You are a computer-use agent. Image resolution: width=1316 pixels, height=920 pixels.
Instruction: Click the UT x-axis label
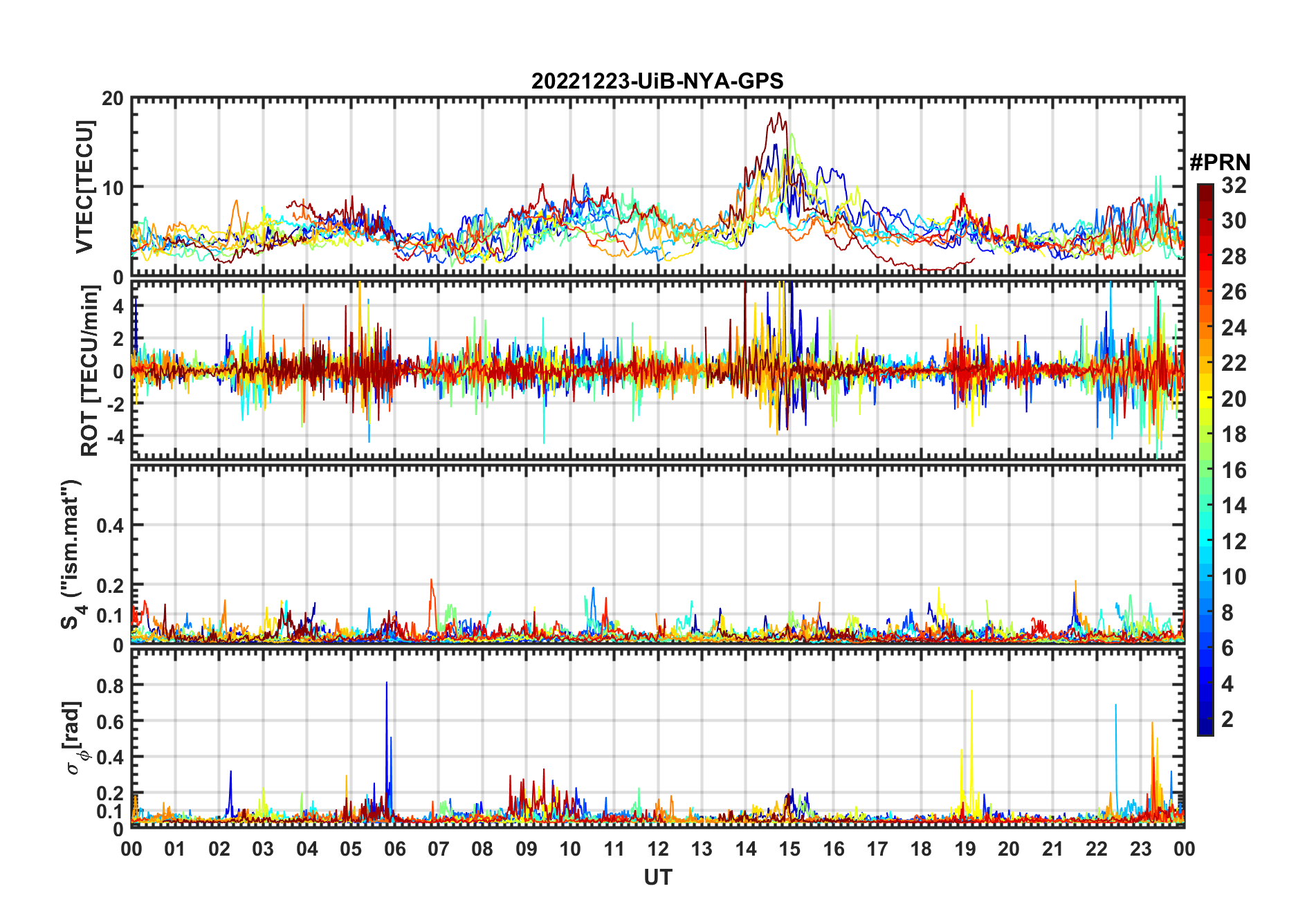coord(658,877)
